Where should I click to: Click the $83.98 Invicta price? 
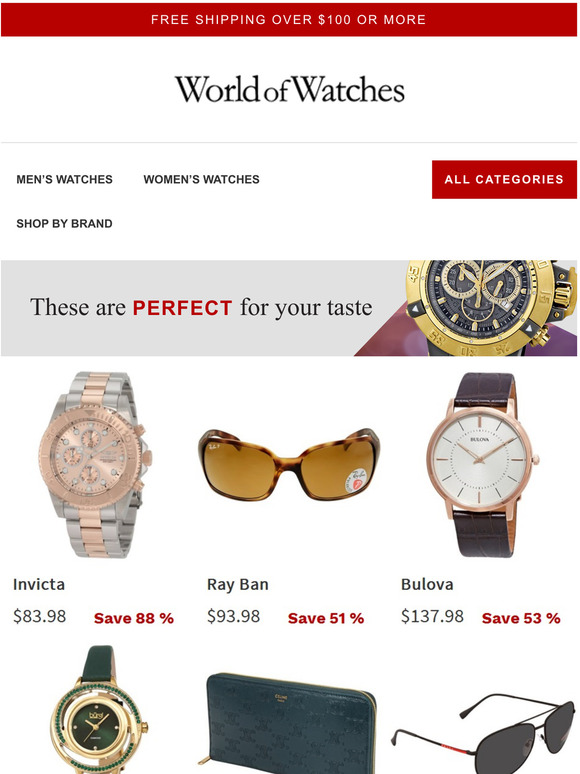[39, 617]
